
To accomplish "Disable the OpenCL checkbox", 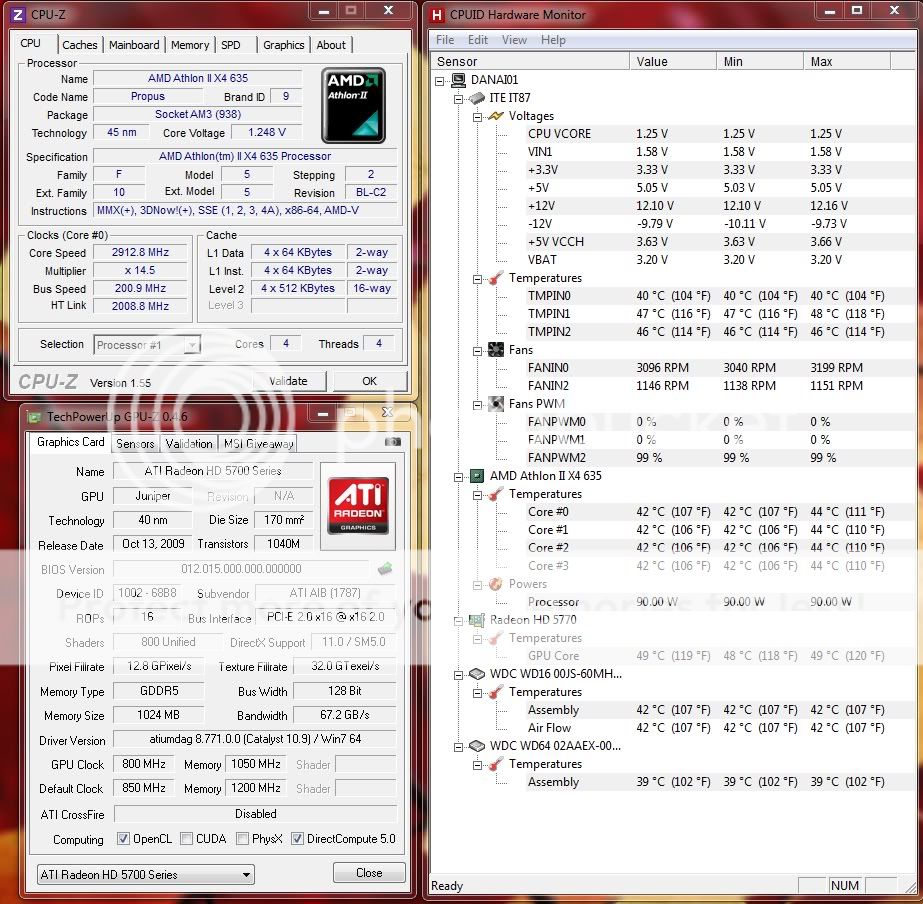I will pyautogui.click(x=122, y=839).
